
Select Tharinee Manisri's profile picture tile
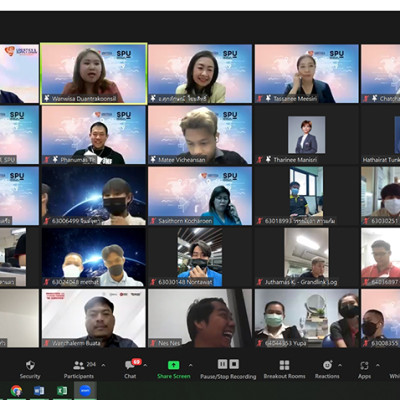click(307, 135)
